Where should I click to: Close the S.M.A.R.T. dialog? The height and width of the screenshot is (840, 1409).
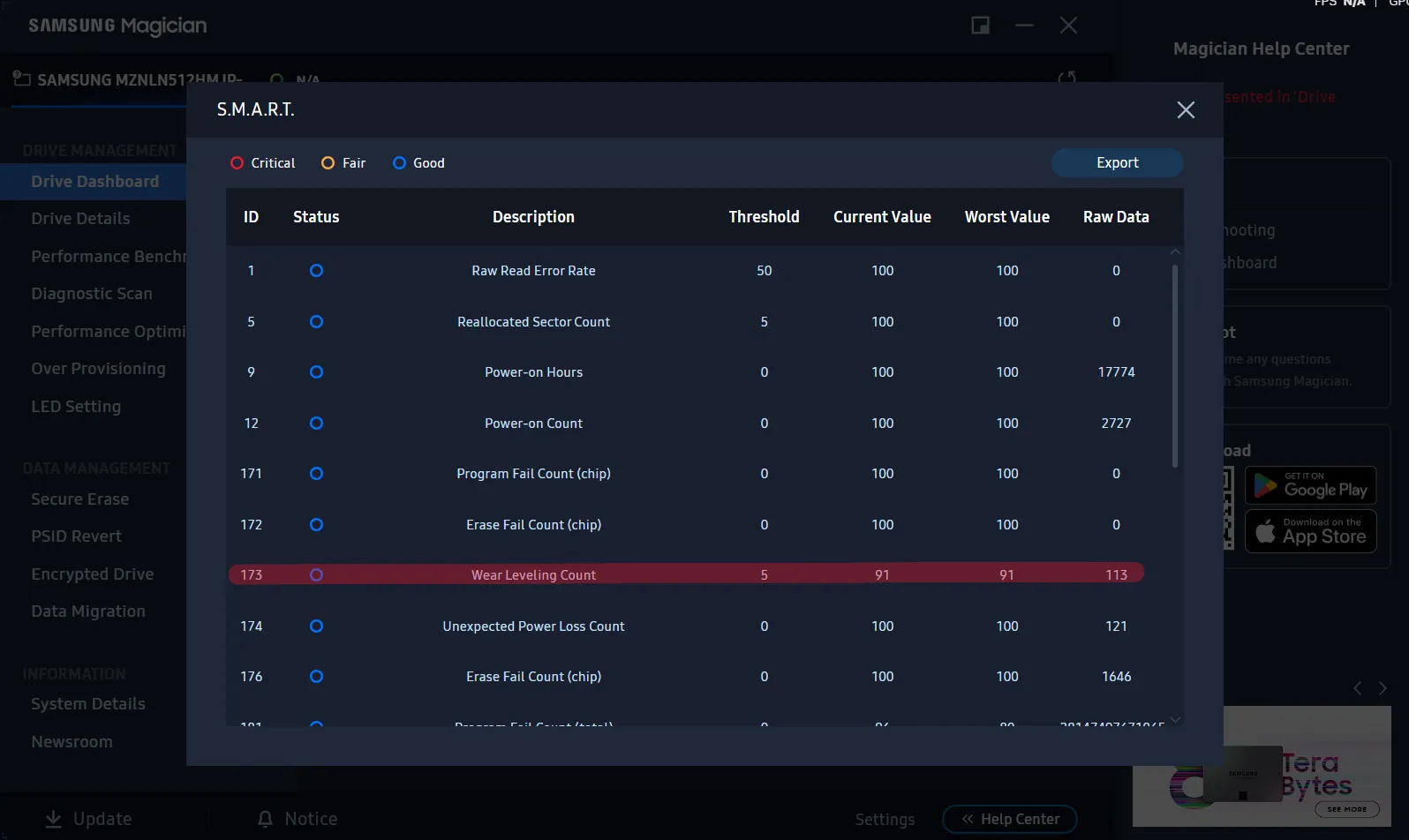(1186, 109)
